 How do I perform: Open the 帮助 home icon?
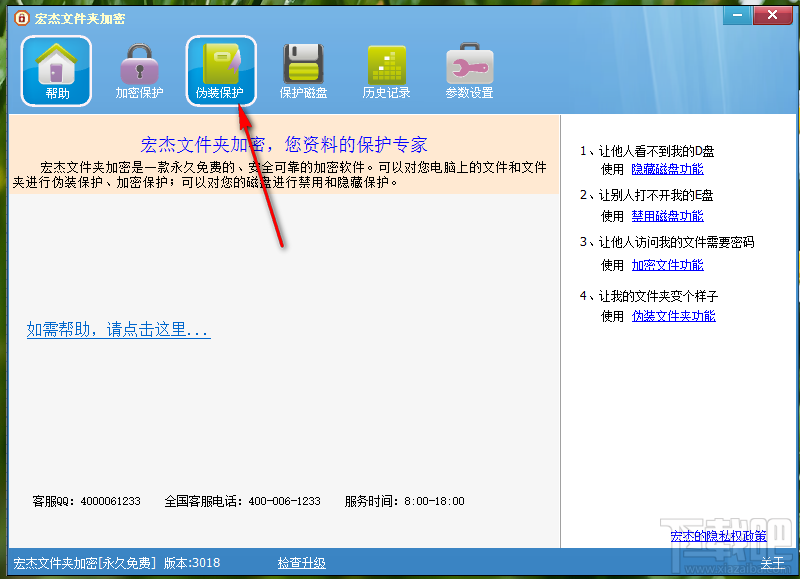56,71
